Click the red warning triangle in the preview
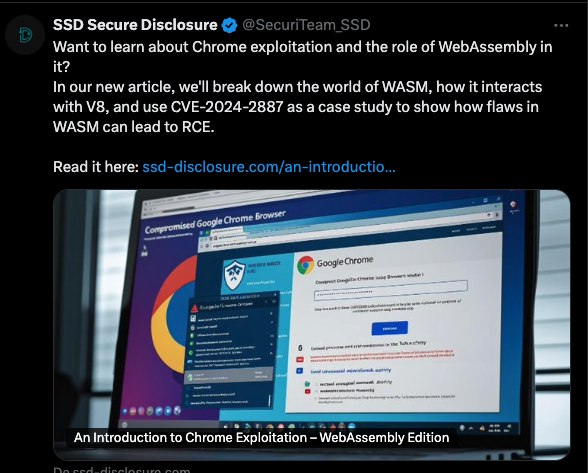The image size is (588, 473). (x=194, y=309)
